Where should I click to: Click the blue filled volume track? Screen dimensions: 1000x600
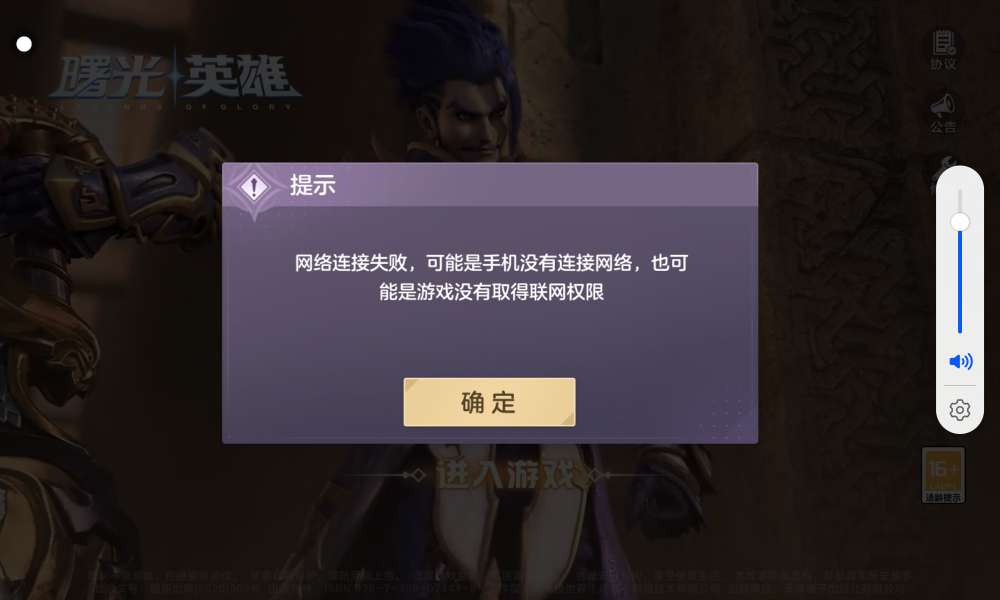click(x=960, y=282)
